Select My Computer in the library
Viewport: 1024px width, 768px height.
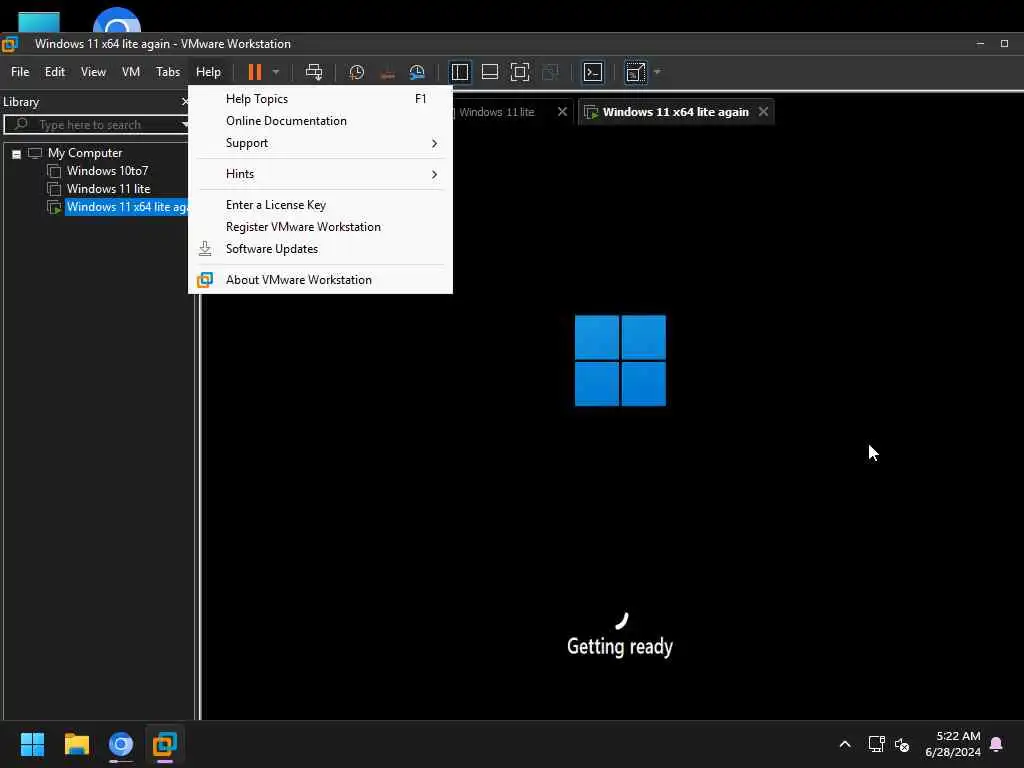click(x=85, y=153)
